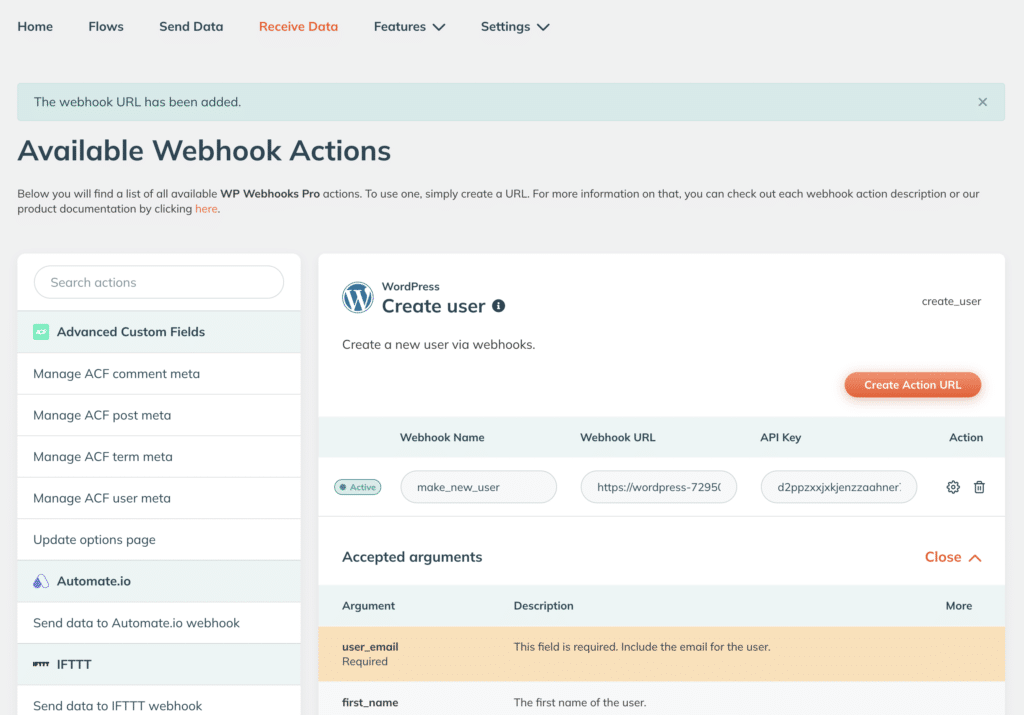Click the Webhook Name column header
The height and width of the screenshot is (715, 1024).
click(x=442, y=437)
